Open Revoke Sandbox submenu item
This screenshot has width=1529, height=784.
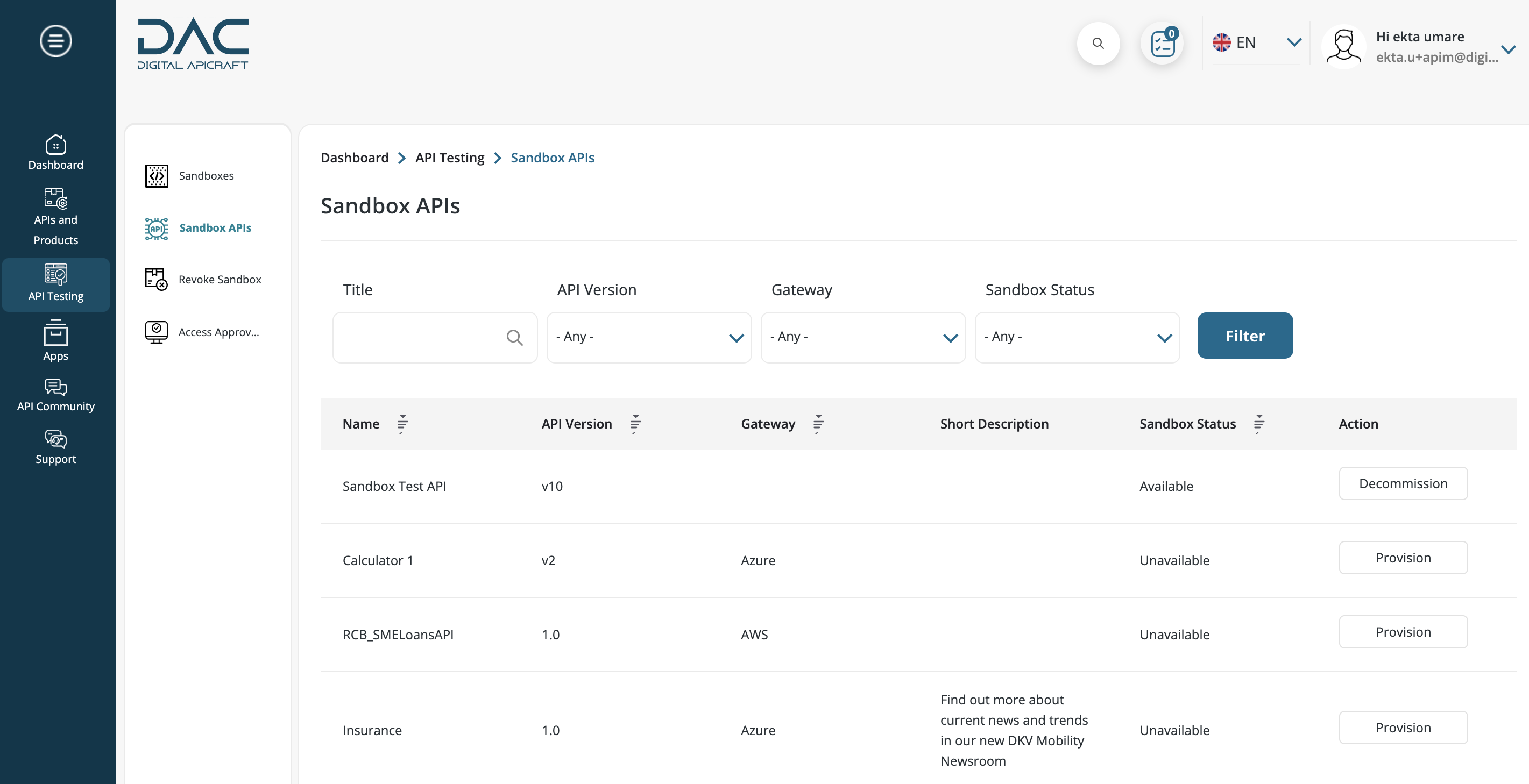tap(220, 279)
